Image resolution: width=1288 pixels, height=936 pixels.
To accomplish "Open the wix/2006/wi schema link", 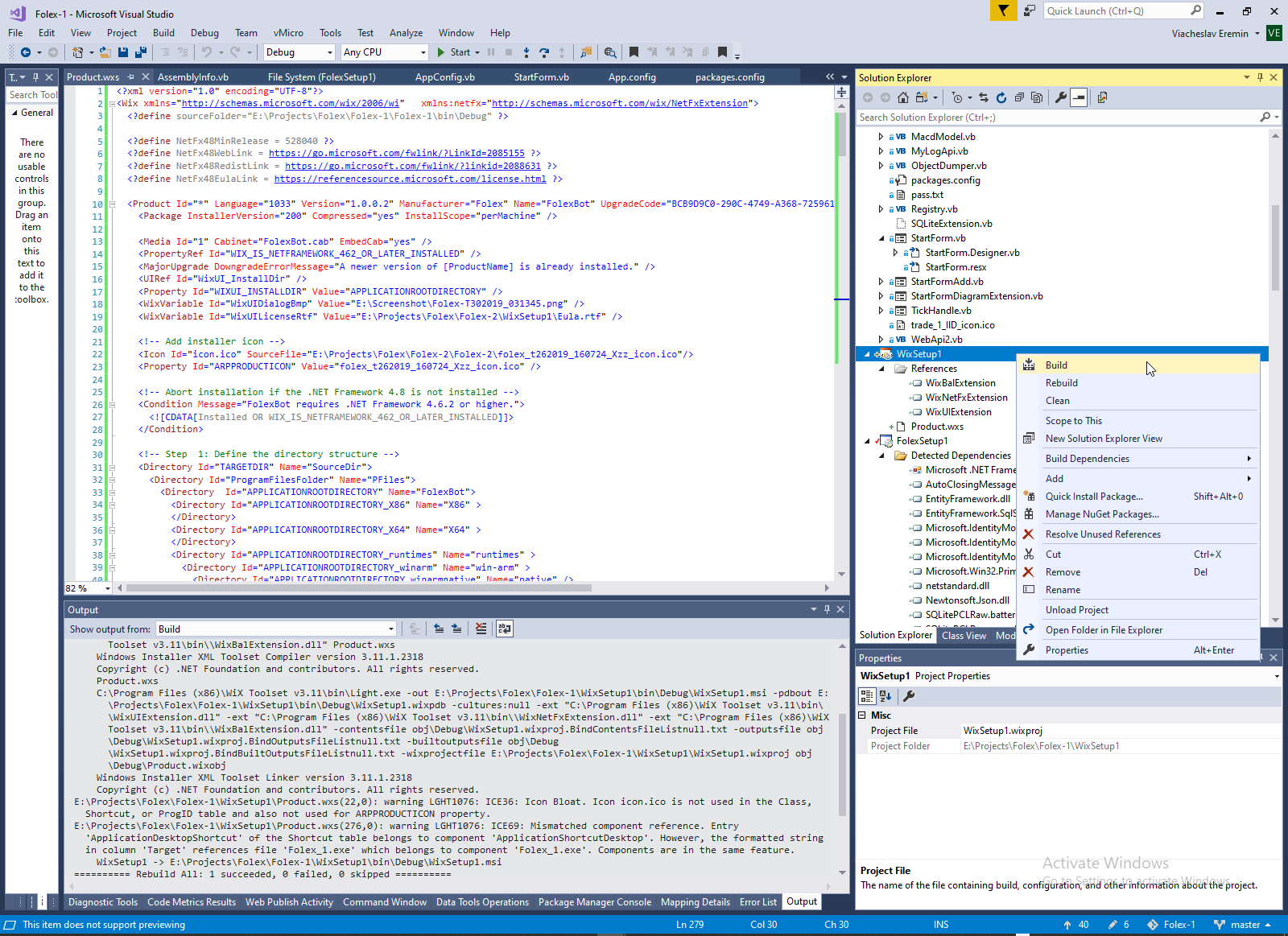I will (x=291, y=103).
